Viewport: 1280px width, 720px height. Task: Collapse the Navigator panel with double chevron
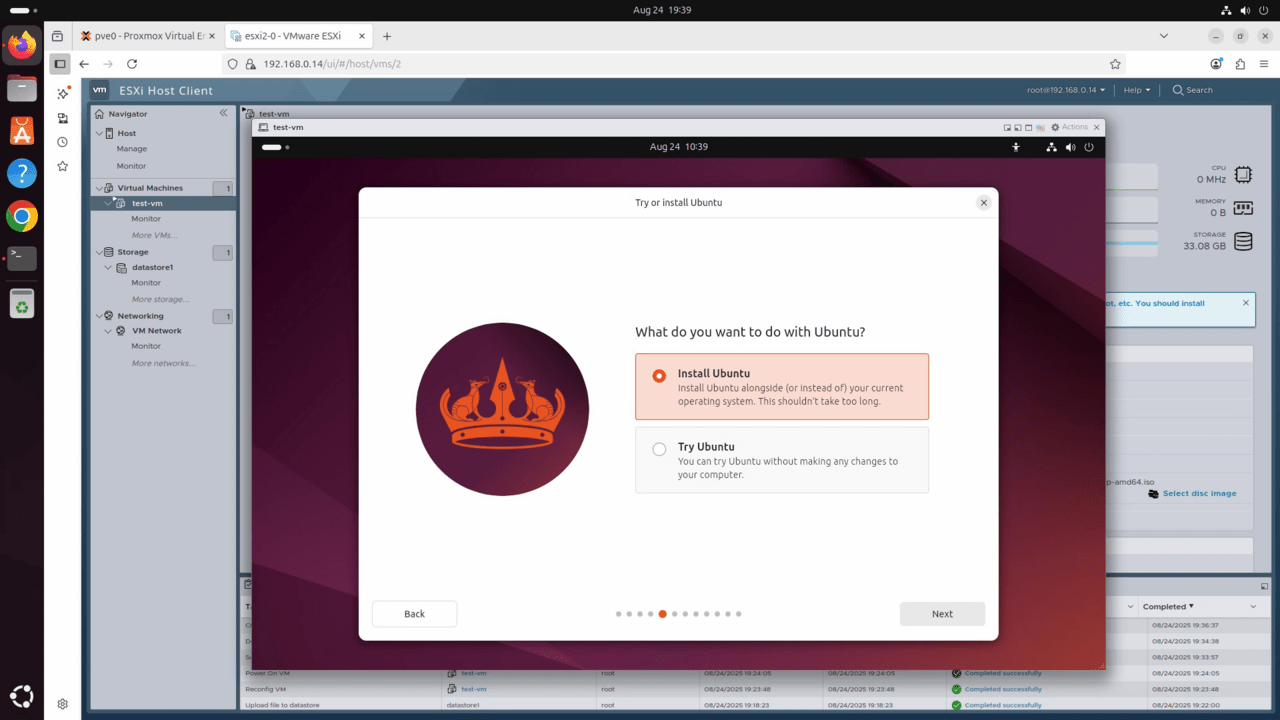click(x=223, y=113)
